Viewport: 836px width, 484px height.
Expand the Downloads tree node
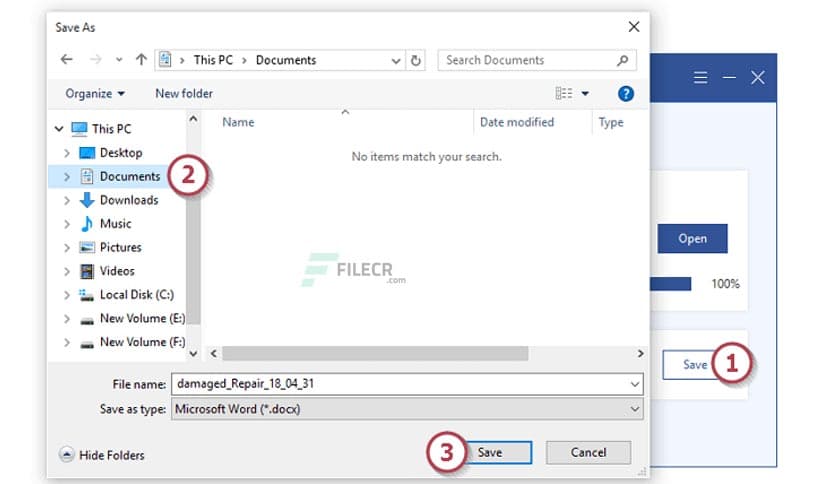click(67, 200)
